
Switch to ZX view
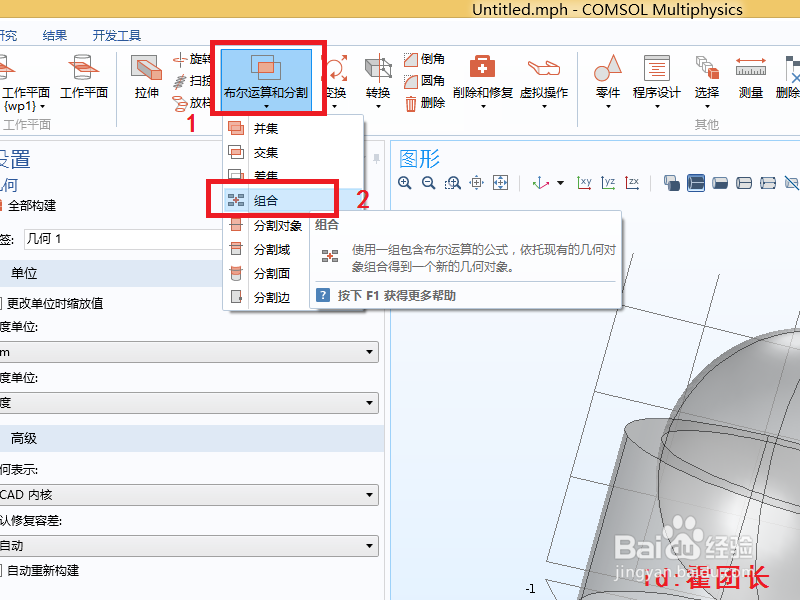tap(632, 183)
